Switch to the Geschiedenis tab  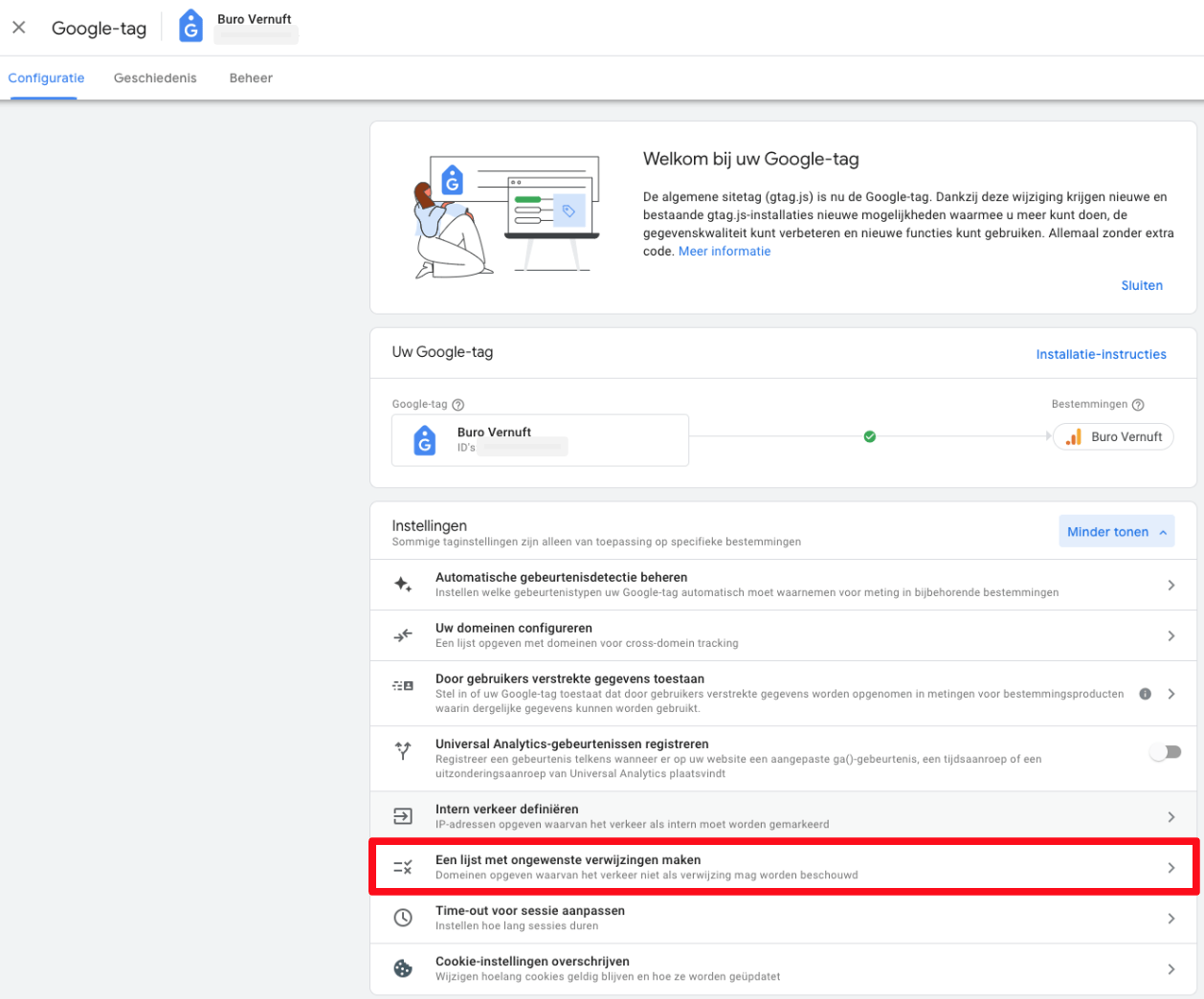pyautogui.click(x=155, y=78)
